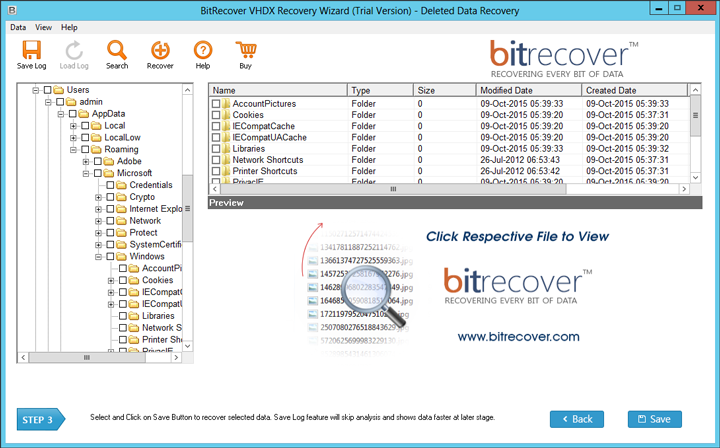Click the Credentials folder icon
Screen dimensions: 720x448
121,185
